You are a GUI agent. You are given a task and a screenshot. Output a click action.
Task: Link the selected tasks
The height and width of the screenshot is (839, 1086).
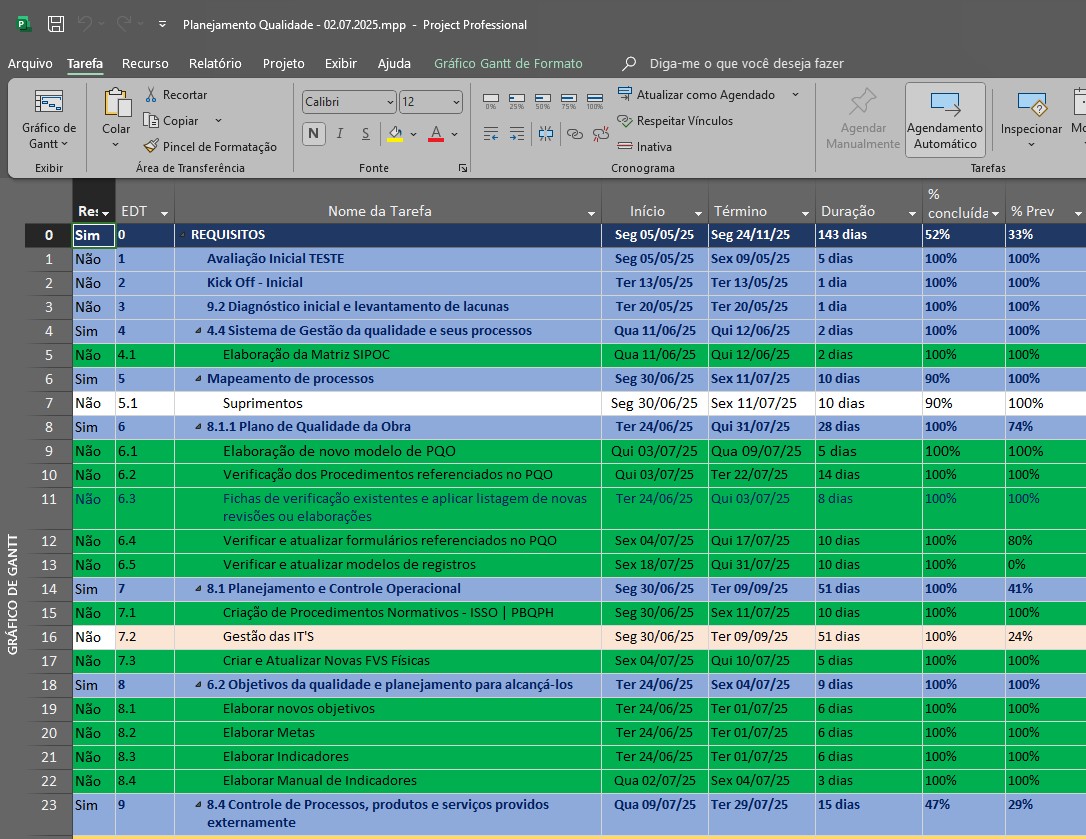(x=574, y=134)
